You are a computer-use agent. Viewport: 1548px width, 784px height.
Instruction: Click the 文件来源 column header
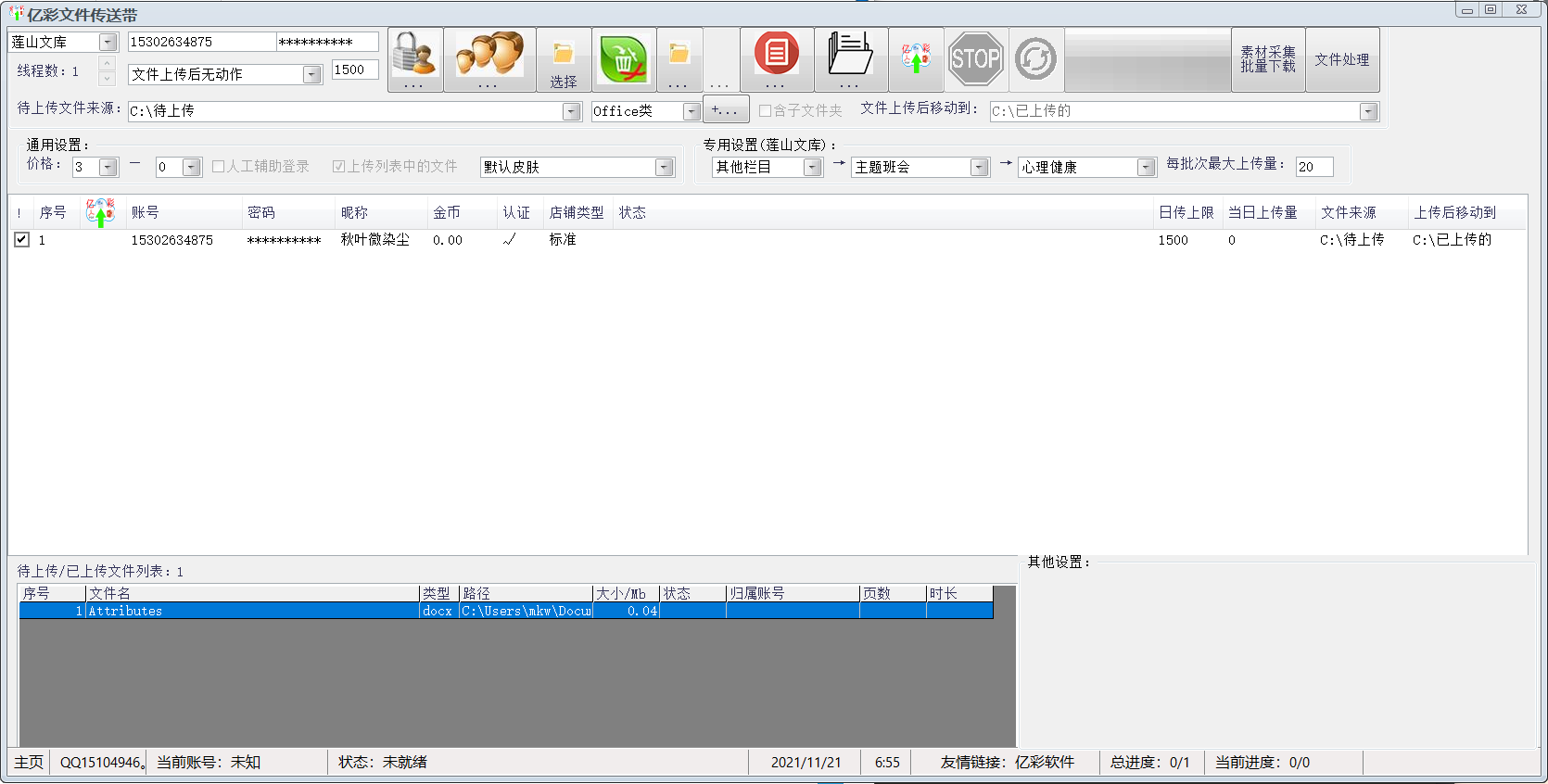[1362, 212]
